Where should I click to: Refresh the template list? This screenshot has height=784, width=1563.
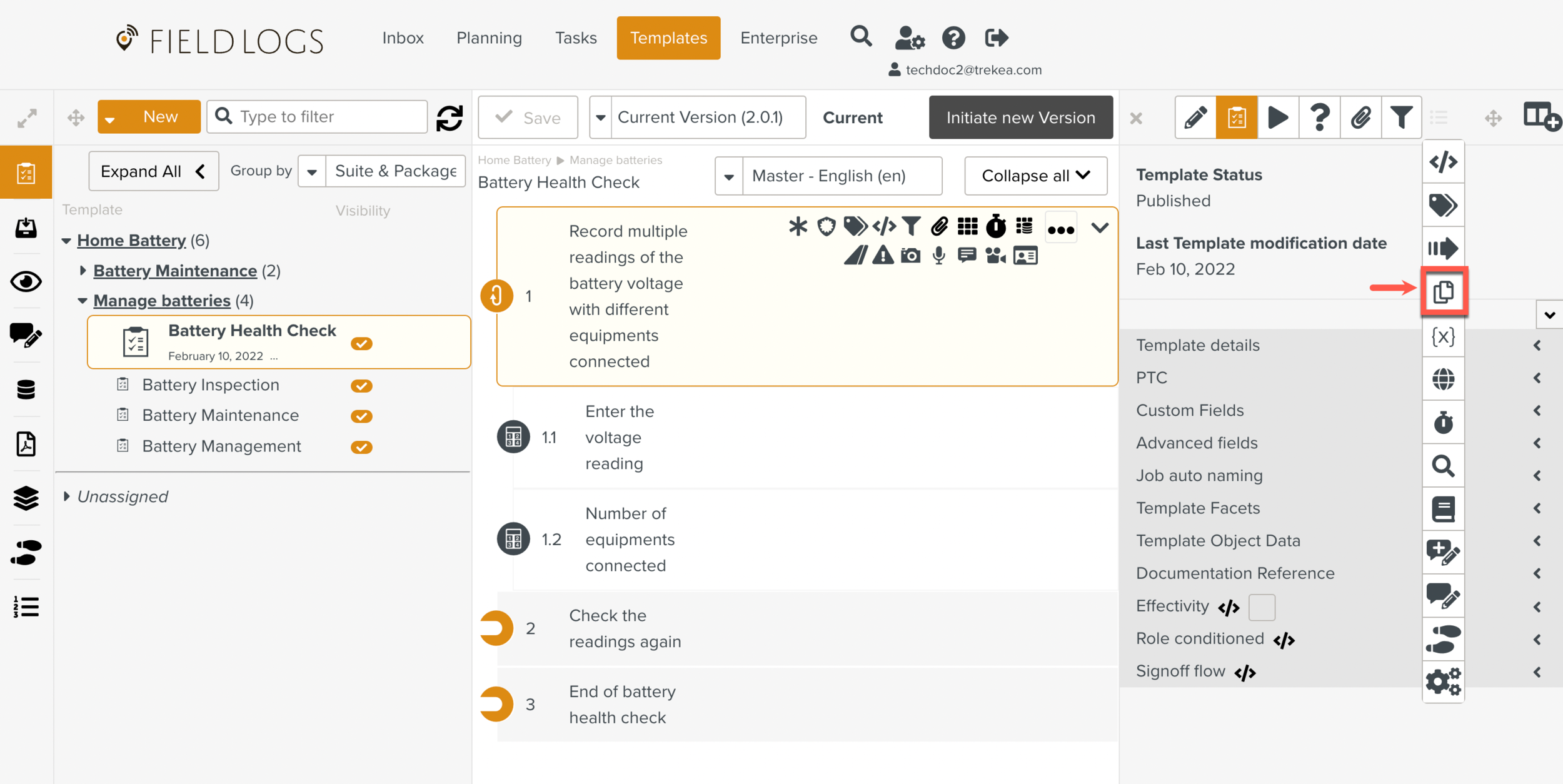(x=450, y=118)
